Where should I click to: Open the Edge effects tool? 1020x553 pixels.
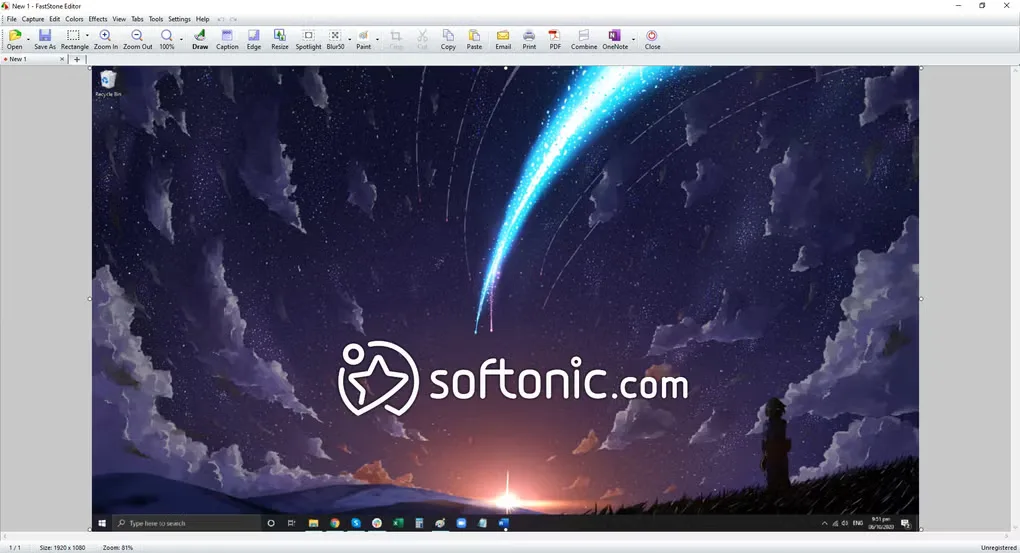click(x=254, y=39)
